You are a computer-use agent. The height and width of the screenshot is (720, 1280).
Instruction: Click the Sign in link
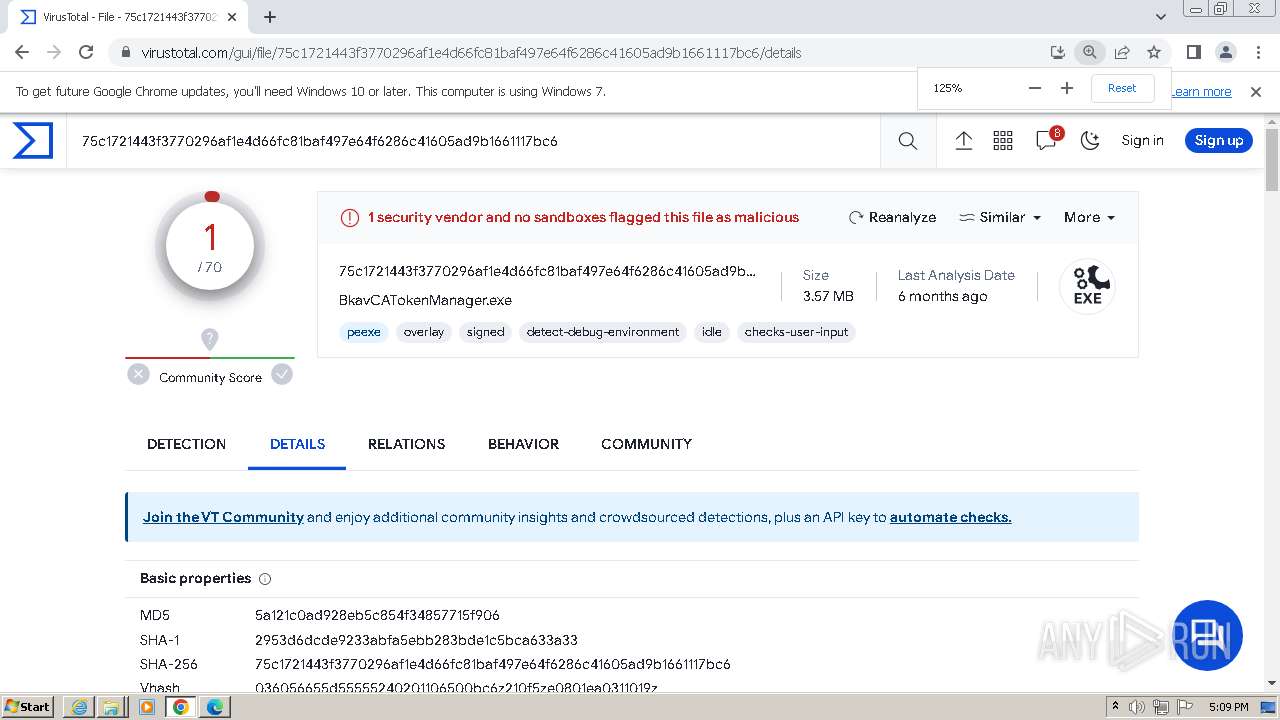coord(1142,140)
